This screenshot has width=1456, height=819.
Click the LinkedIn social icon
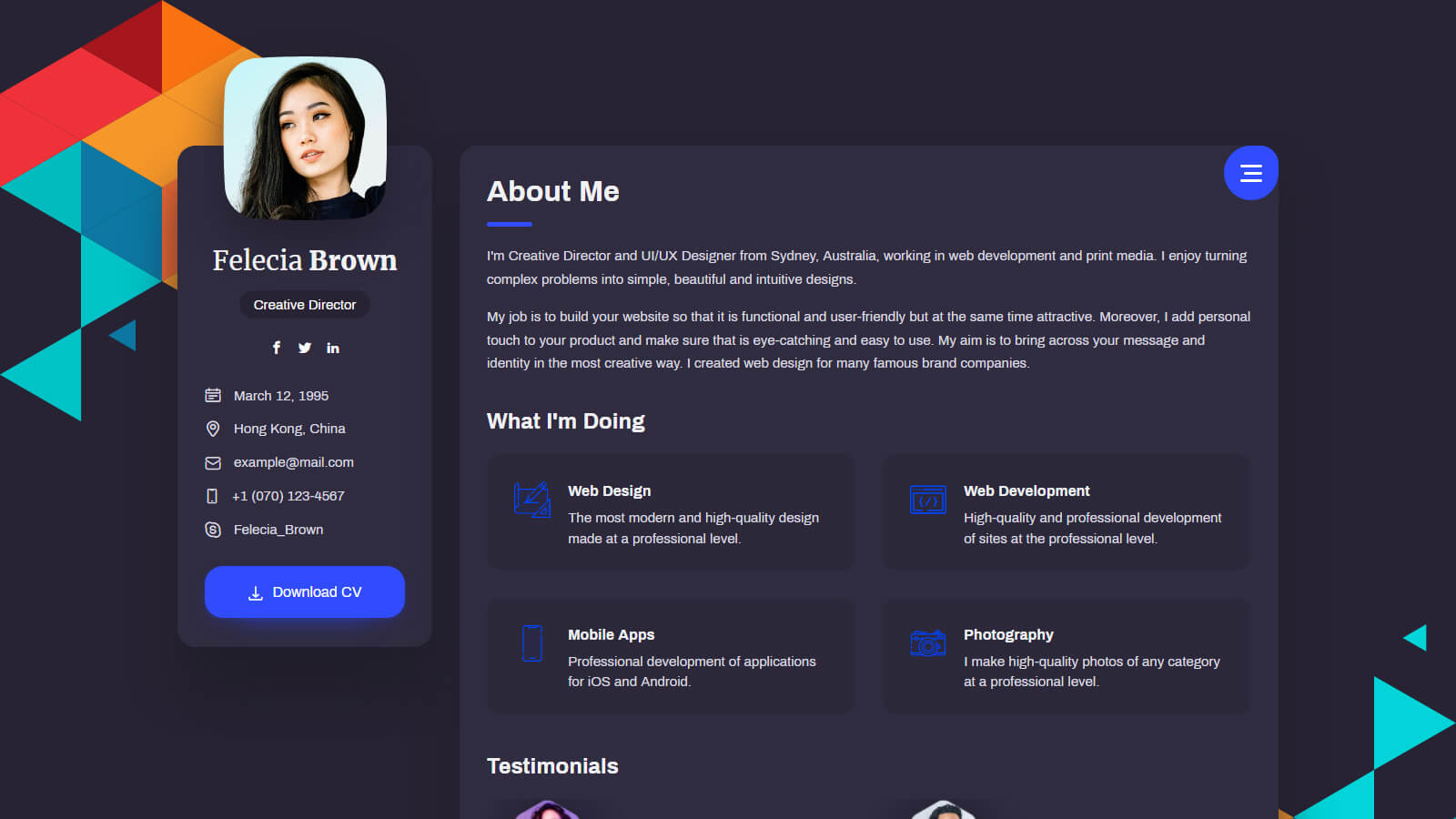point(333,348)
